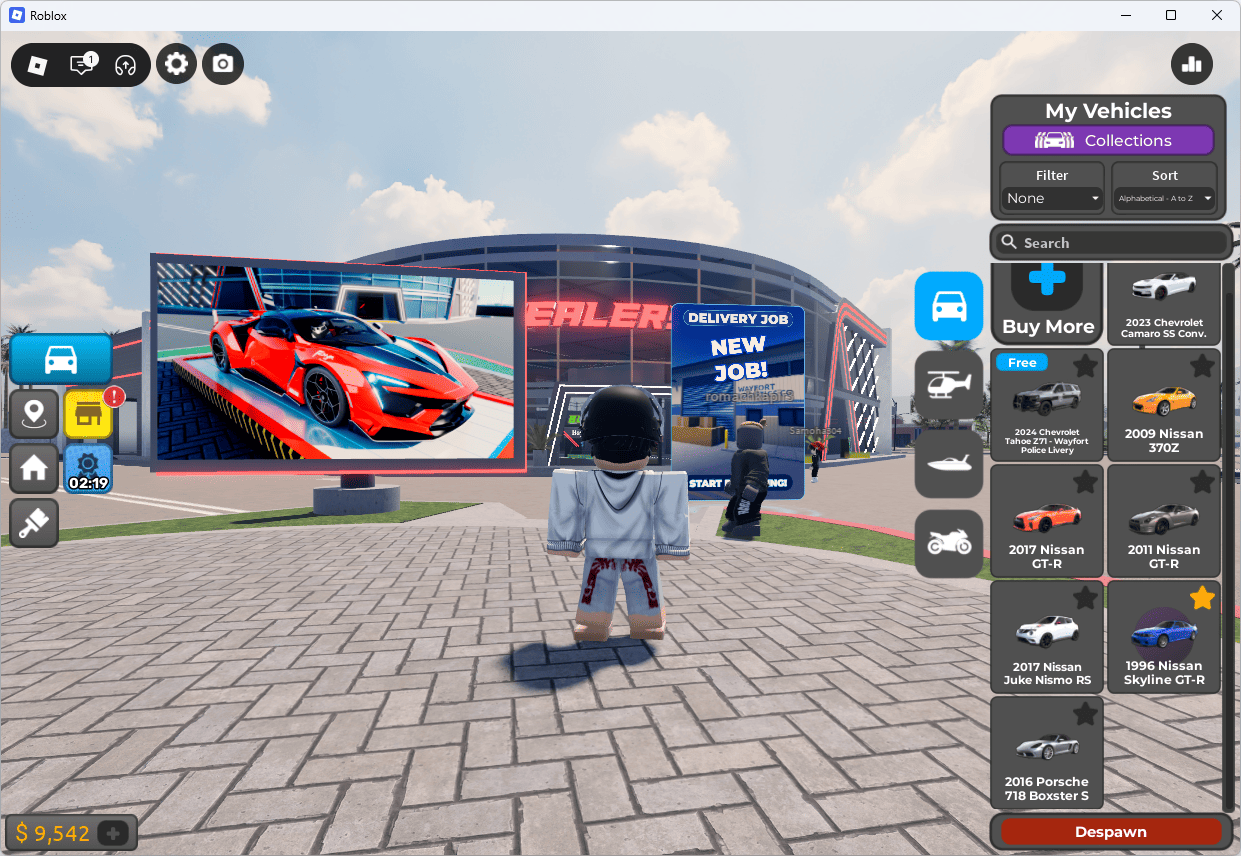The image size is (1241, 856).
Task: Select the 2023 Chevrolet Camaro SS Conv. card
Action: pos(1164,303)
